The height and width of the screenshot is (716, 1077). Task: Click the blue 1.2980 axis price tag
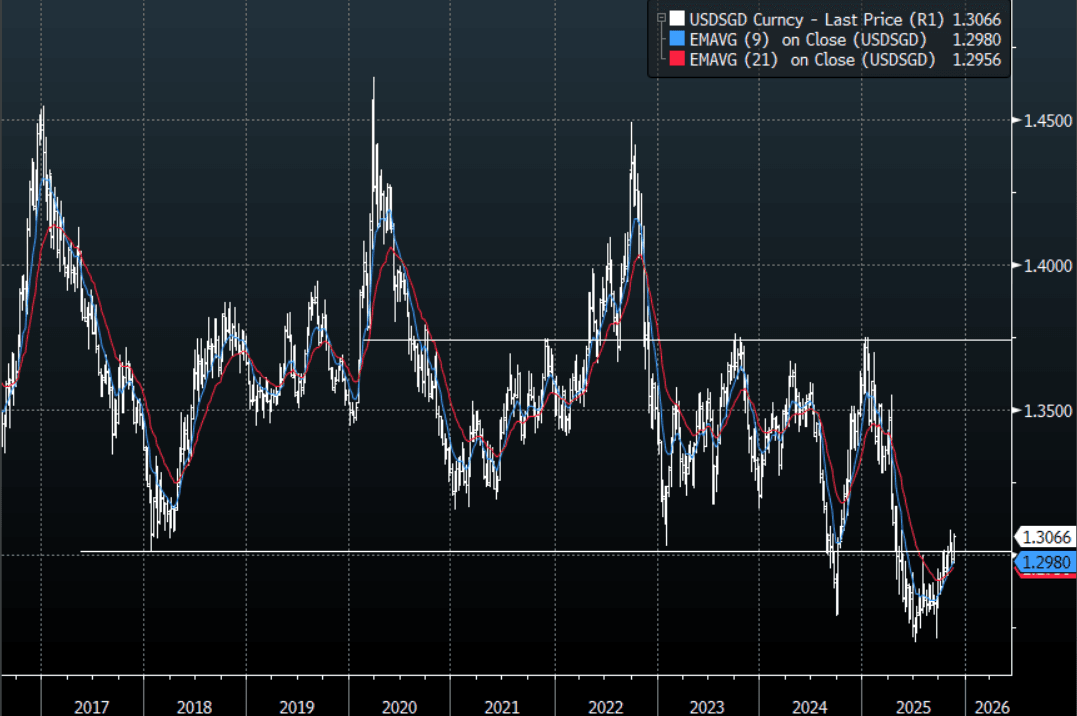pos(1046,563)
